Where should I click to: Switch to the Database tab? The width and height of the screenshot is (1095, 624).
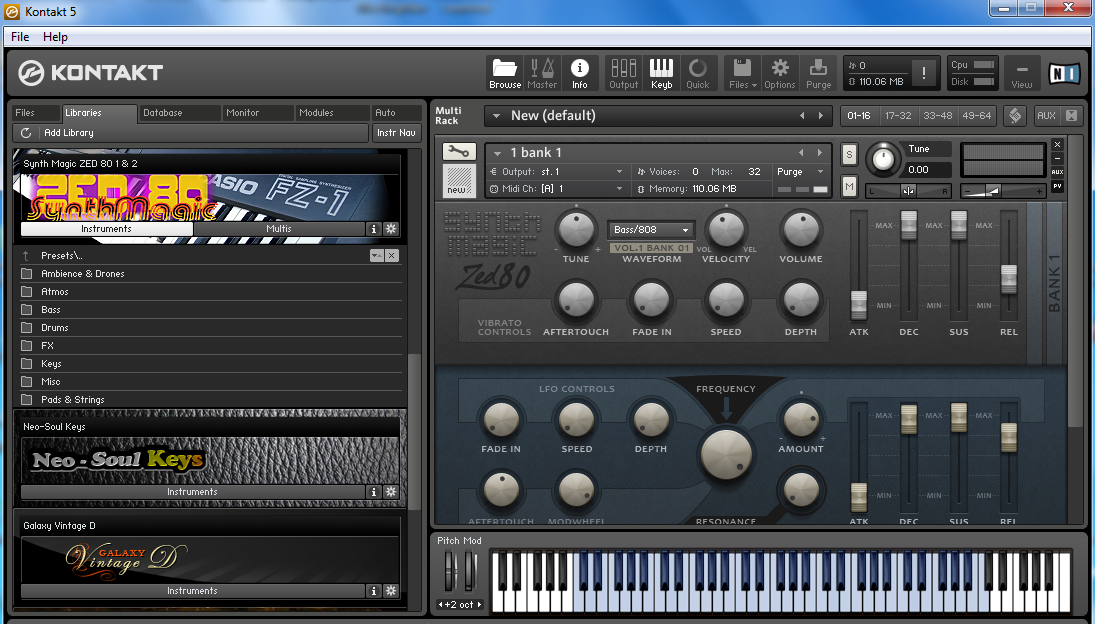(x=161, y=113)
